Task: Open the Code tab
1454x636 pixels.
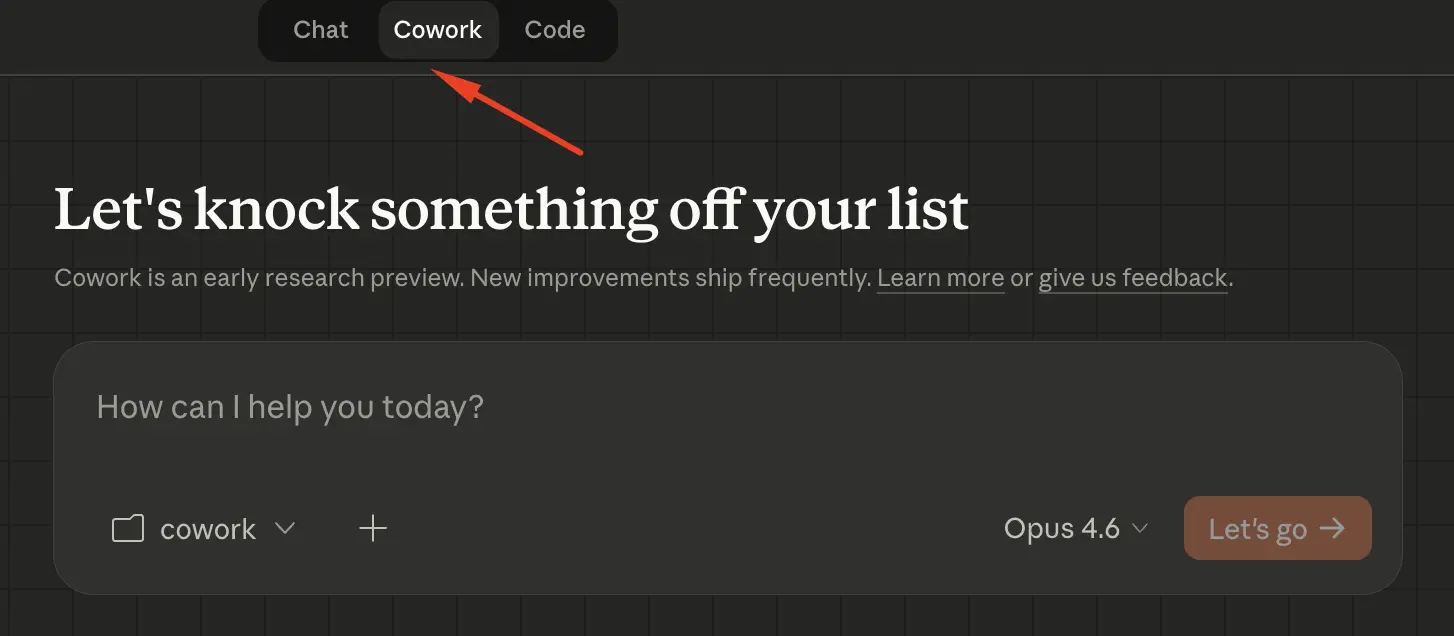Action: [x=554, y=30]
